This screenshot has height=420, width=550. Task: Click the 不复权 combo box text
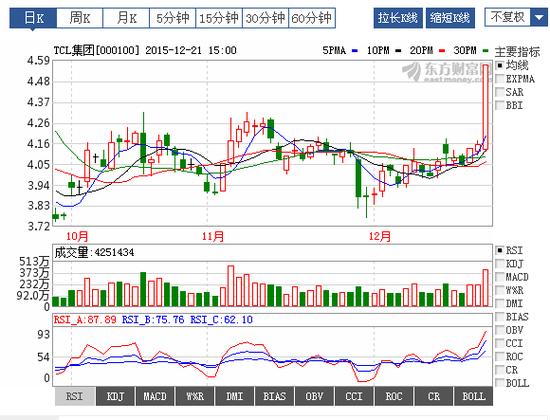click(x=508, y=17)
